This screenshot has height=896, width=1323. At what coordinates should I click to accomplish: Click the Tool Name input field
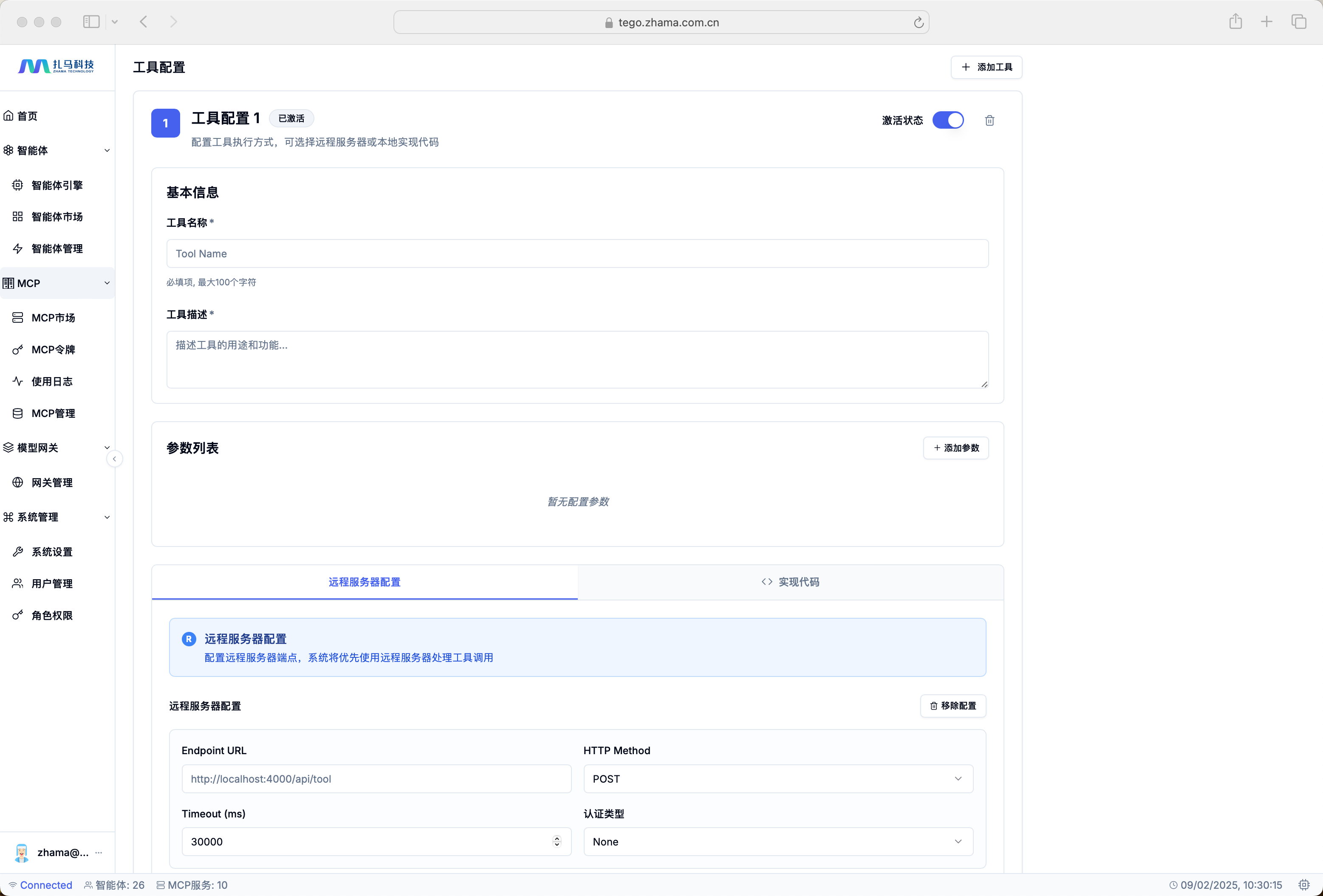[577, 254]
